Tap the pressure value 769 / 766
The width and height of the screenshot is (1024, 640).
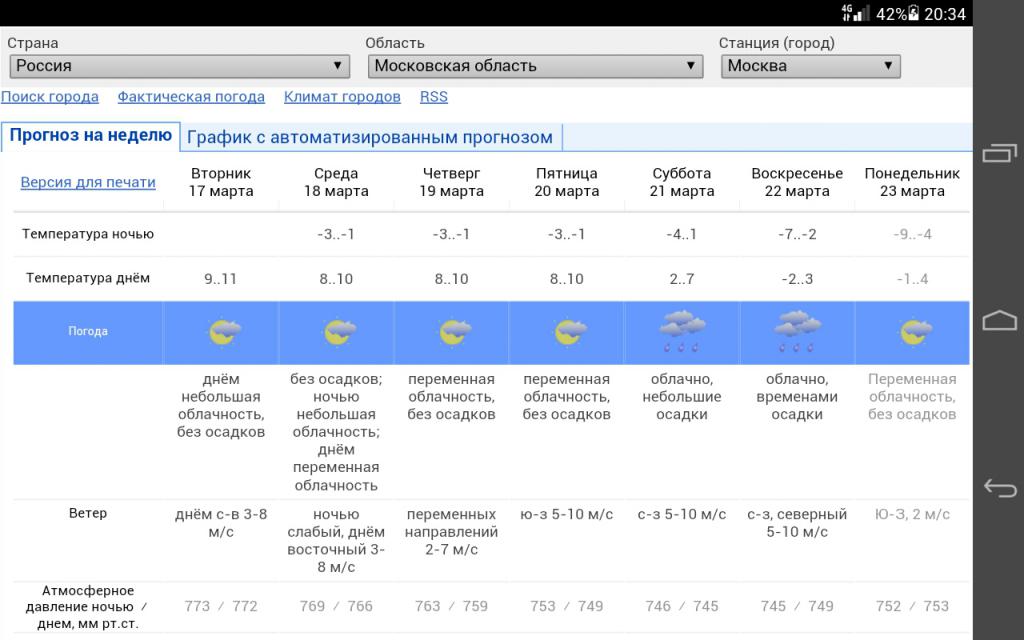coord(336,607)
